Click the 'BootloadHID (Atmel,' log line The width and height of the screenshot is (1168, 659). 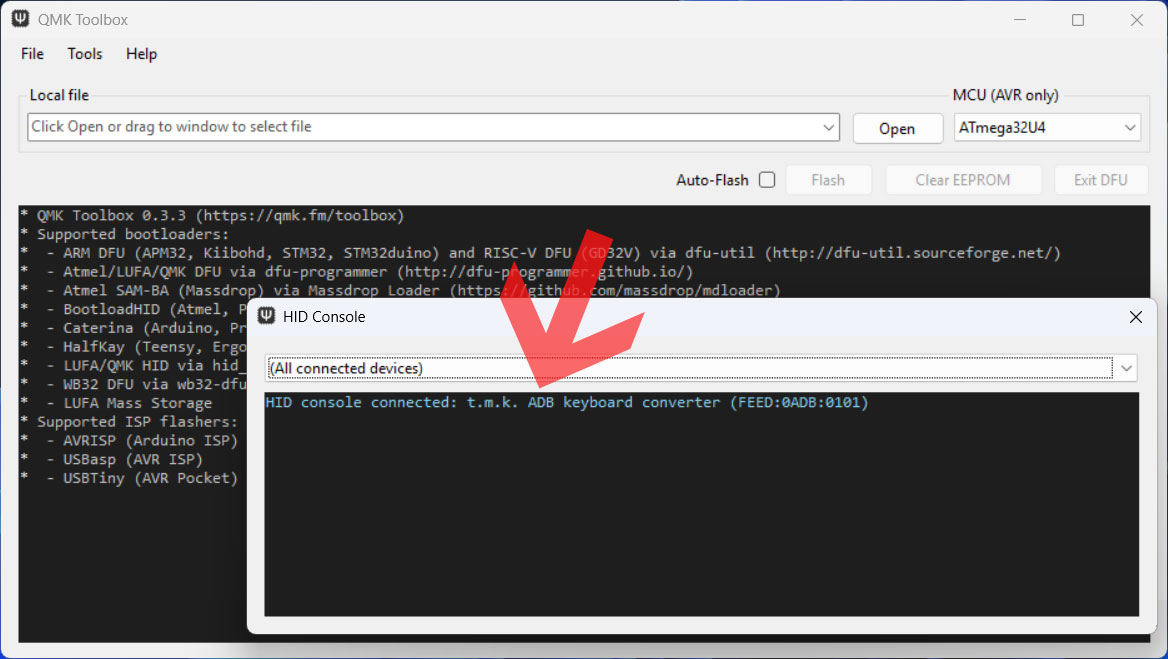point(133,309)
